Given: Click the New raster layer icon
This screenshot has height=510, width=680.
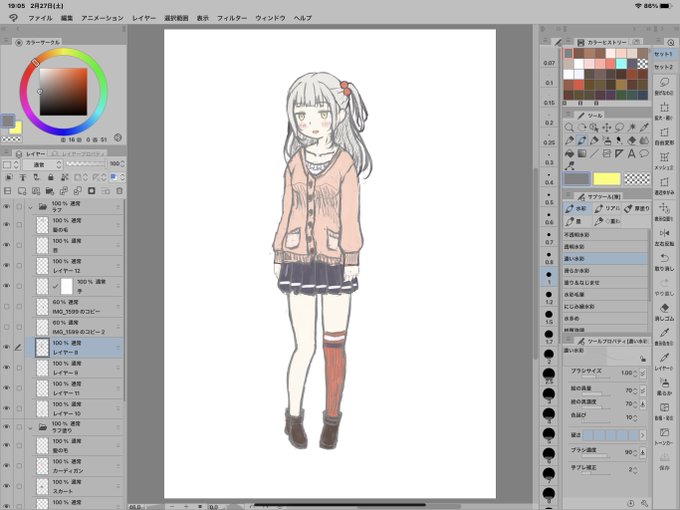Looking at the screenshot, I should tap(22, 191).
